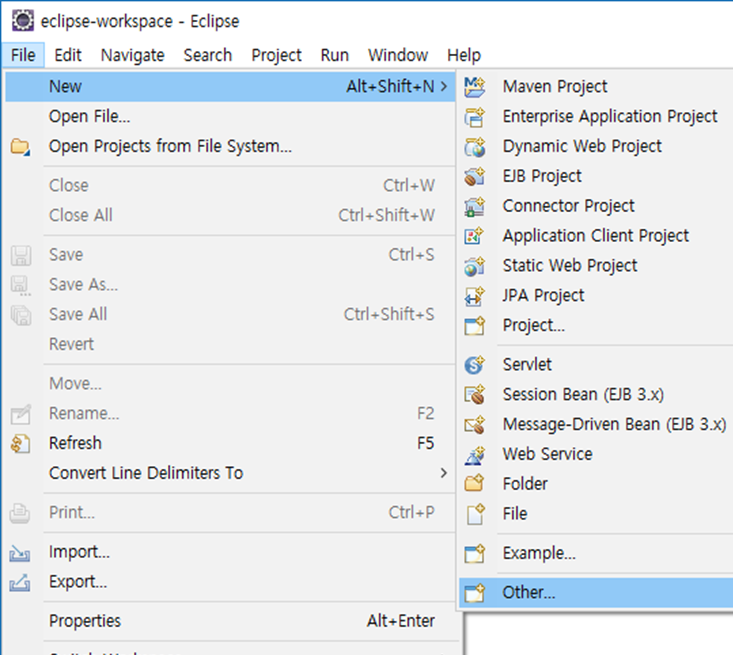Image resolution: width=733 pixels, height=655 pixels.
Task: Click the Save floppy disk icon
Action: pos(21,255)
